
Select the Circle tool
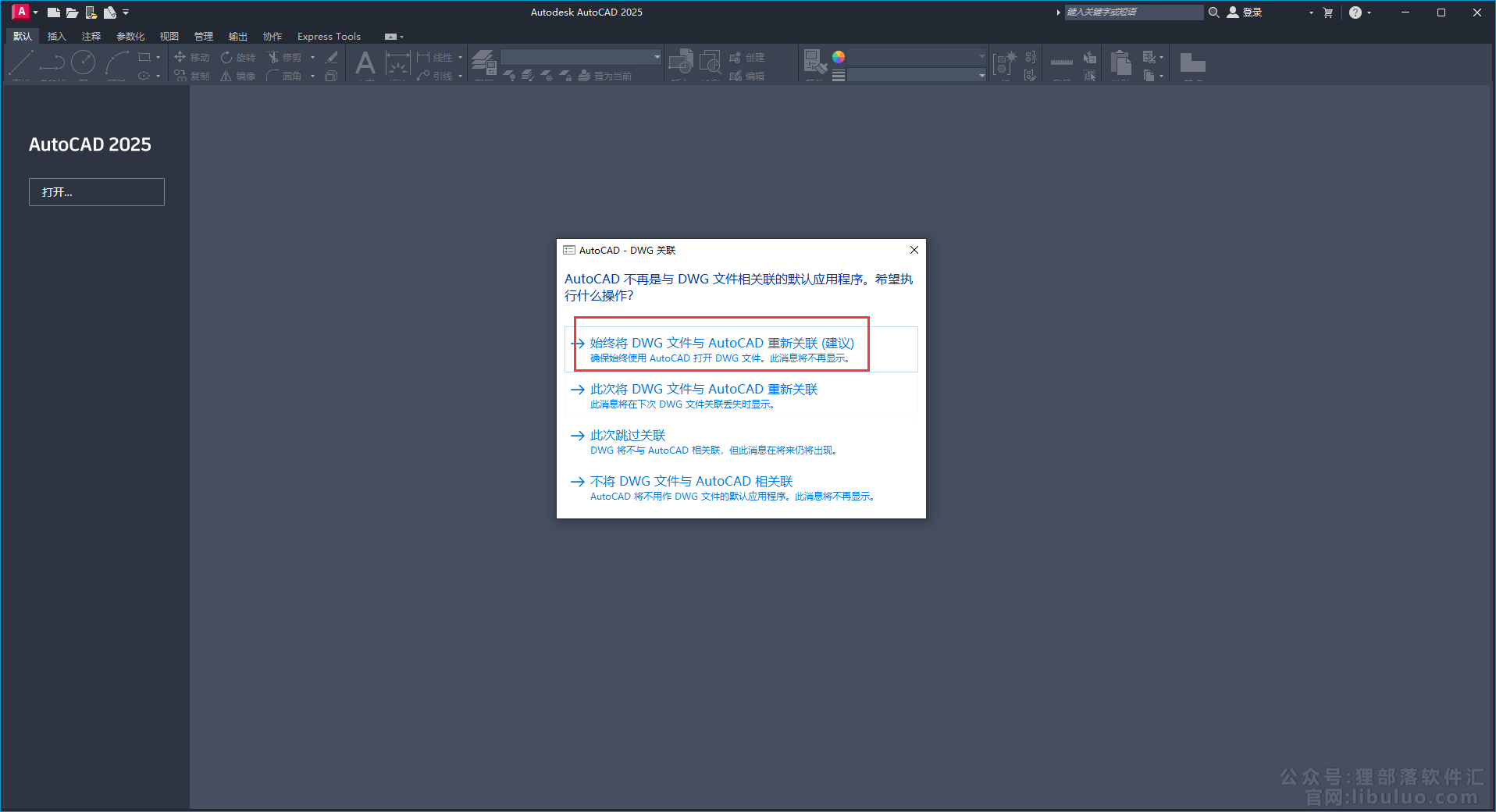(83, 62)
